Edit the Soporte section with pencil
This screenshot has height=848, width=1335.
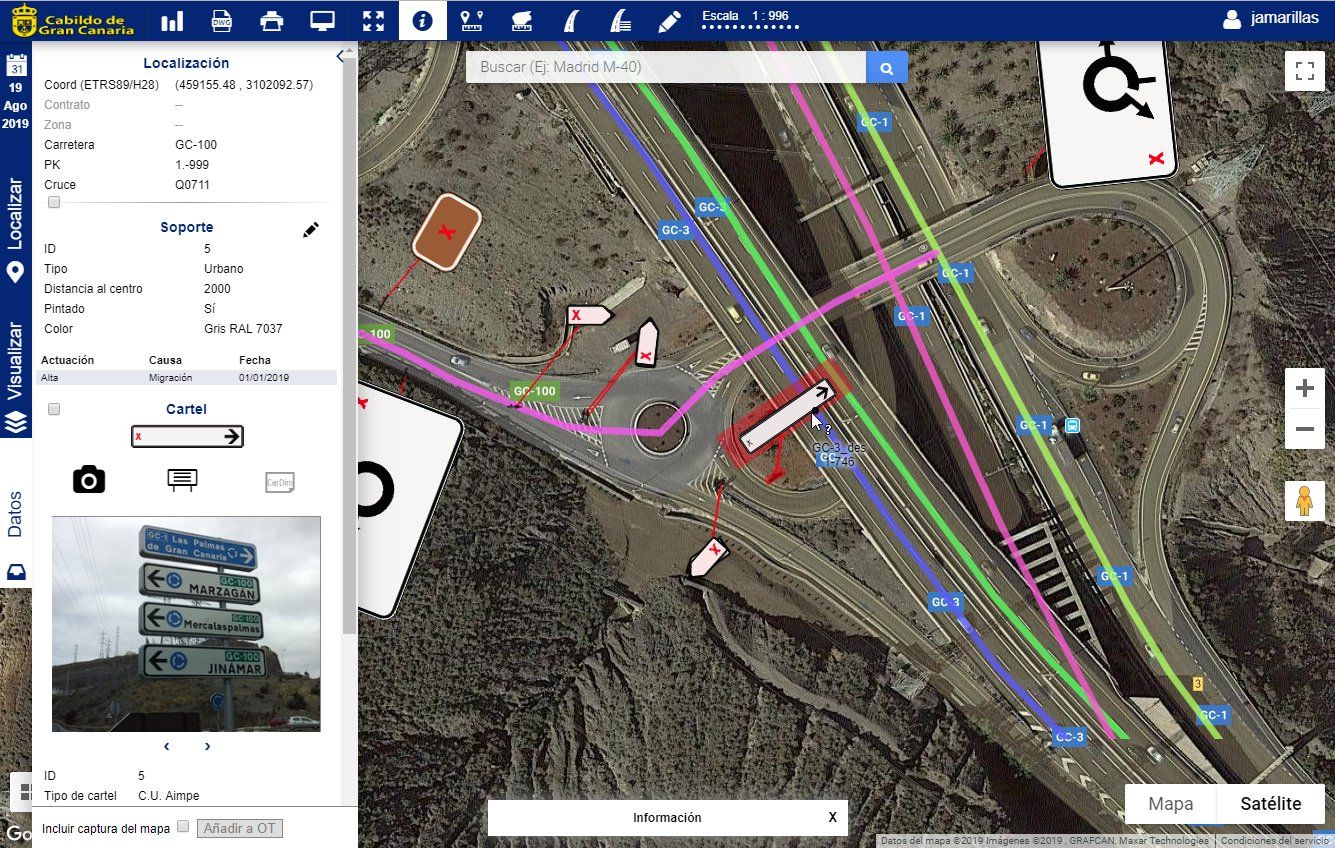tap(311, 230)
